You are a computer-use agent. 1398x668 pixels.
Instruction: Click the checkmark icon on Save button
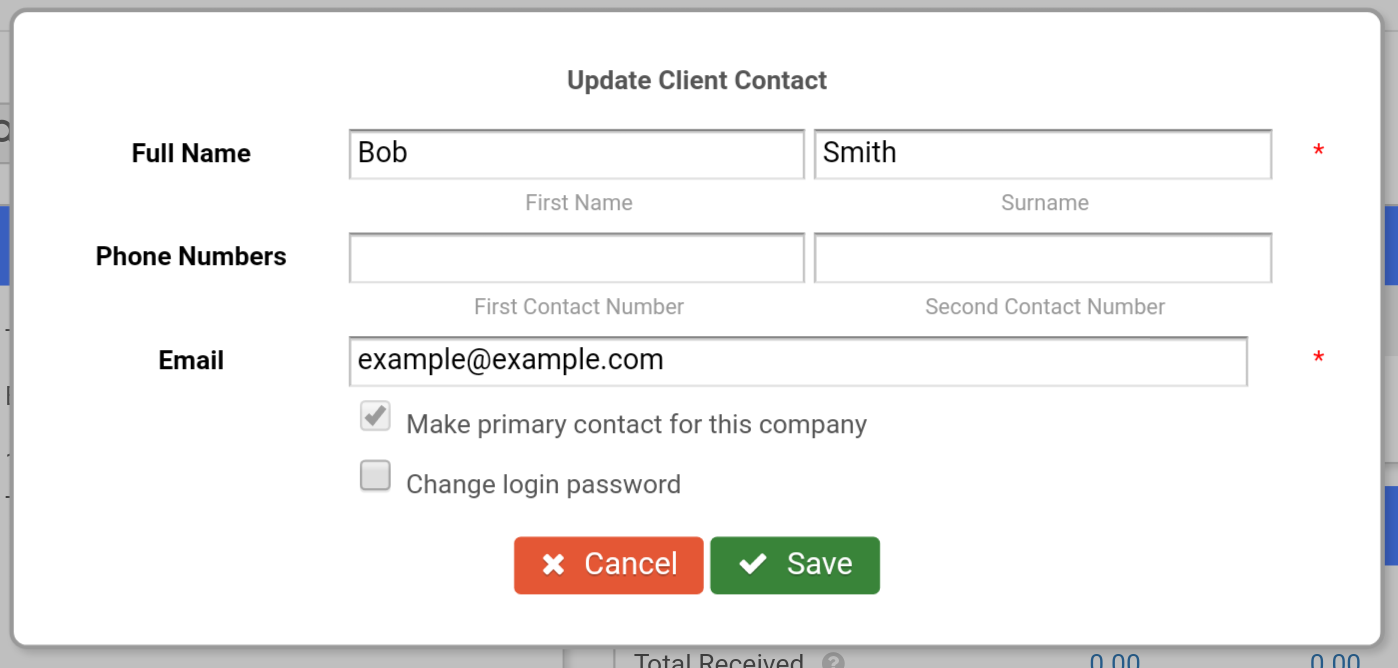coord(753,564)
